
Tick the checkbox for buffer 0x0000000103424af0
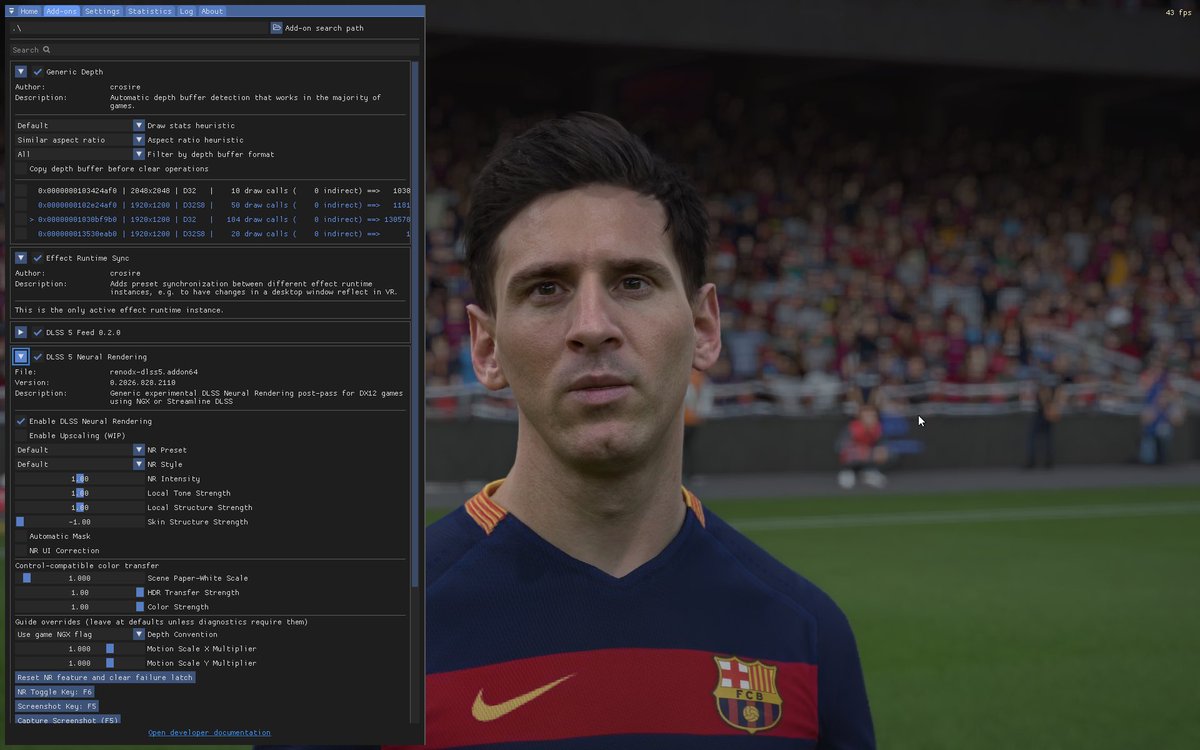point(21,190)
